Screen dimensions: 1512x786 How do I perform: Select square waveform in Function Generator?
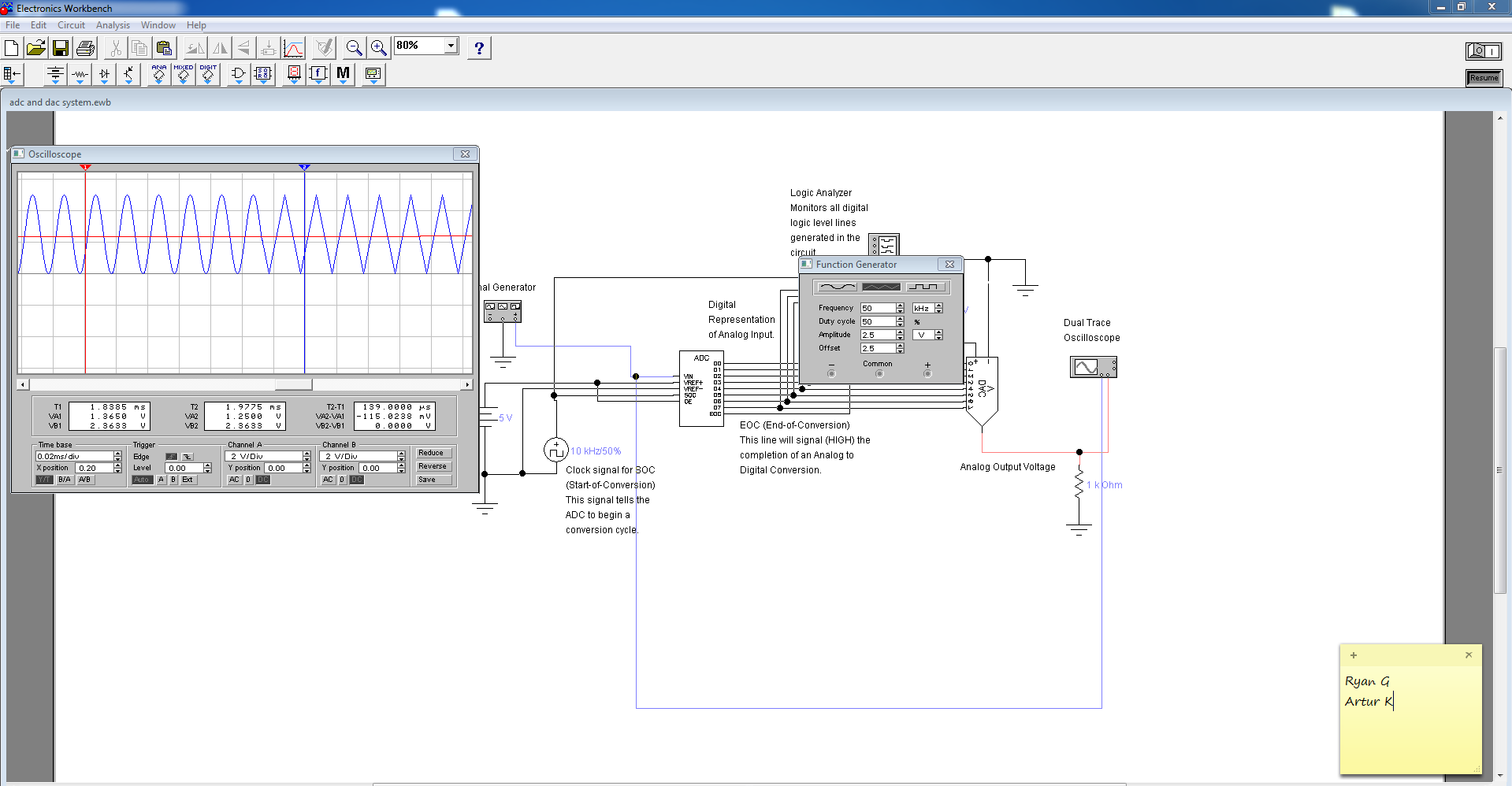[925, 287]
